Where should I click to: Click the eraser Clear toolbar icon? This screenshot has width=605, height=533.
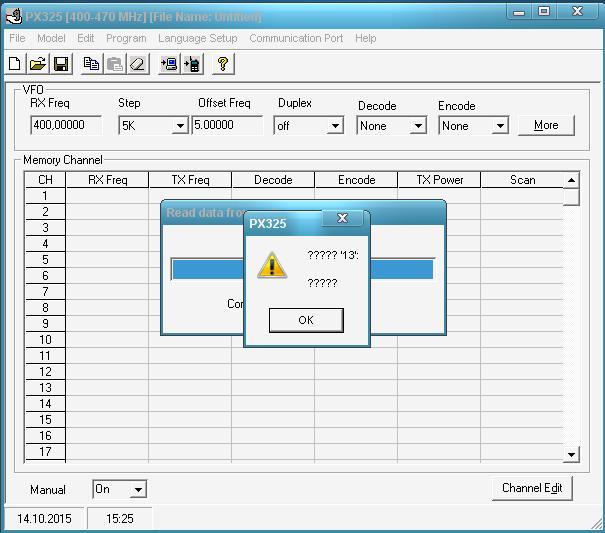pyautogui.click(x=137, y=64)
